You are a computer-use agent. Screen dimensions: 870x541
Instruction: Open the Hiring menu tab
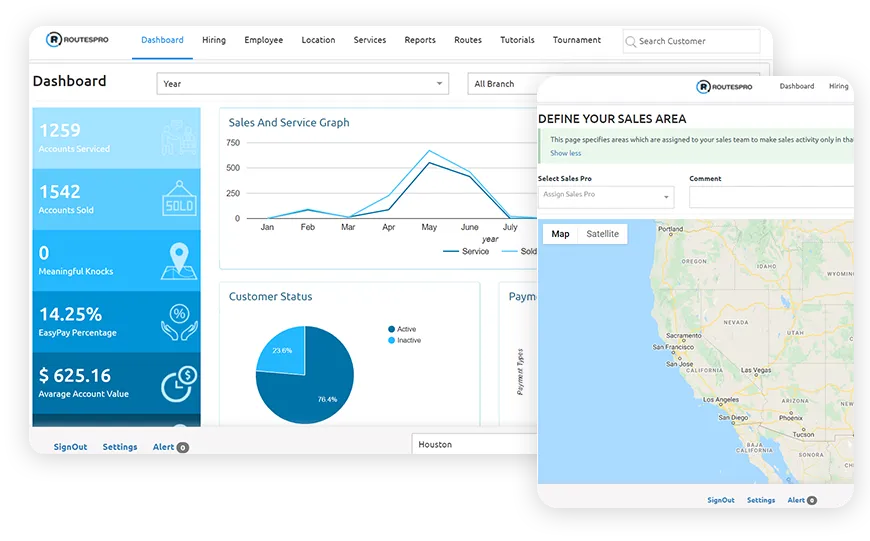[213, 41]
